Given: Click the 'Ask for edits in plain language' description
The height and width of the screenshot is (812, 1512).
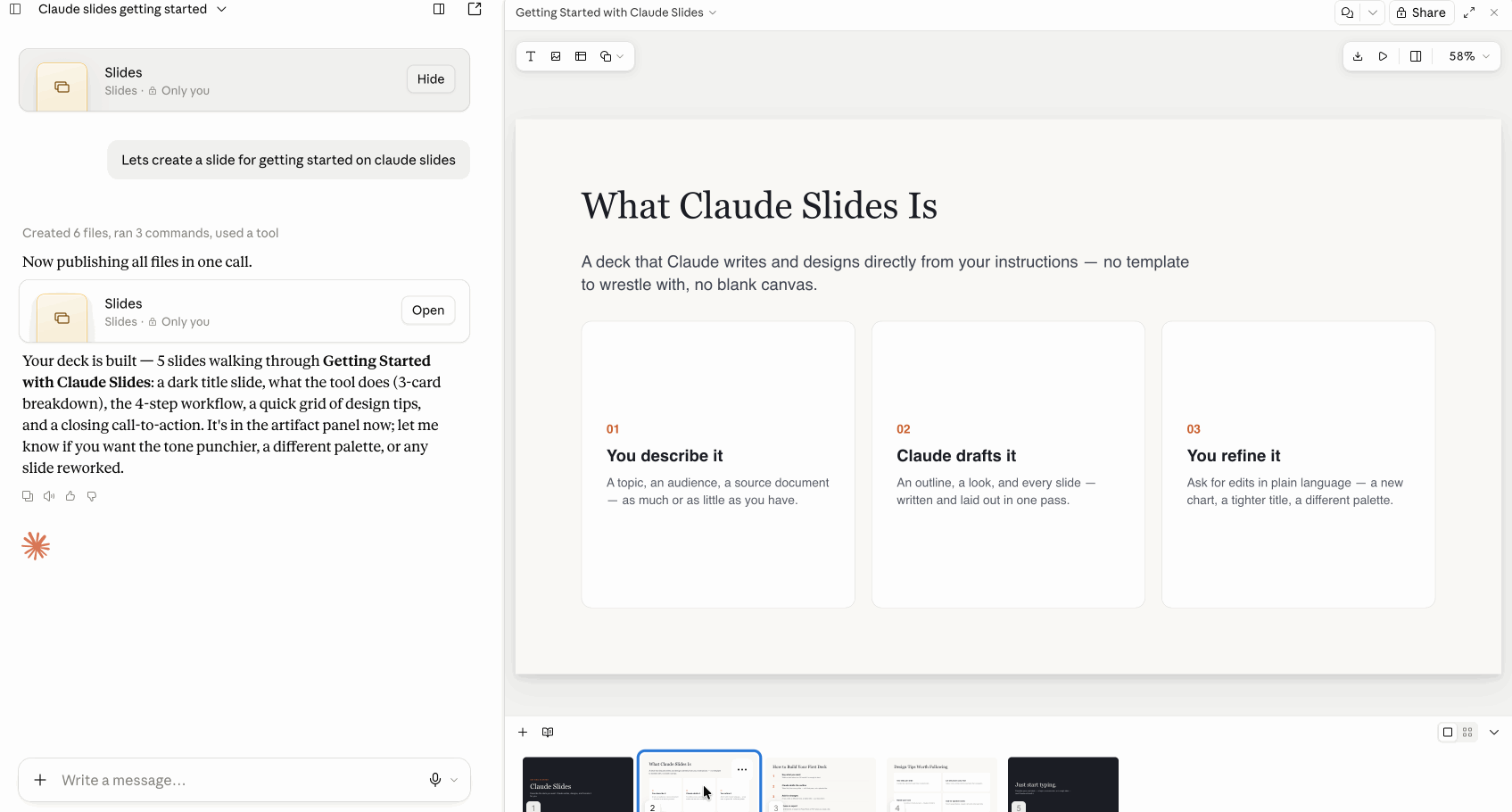Looking at the screenshot, I should pos(1295,492).
